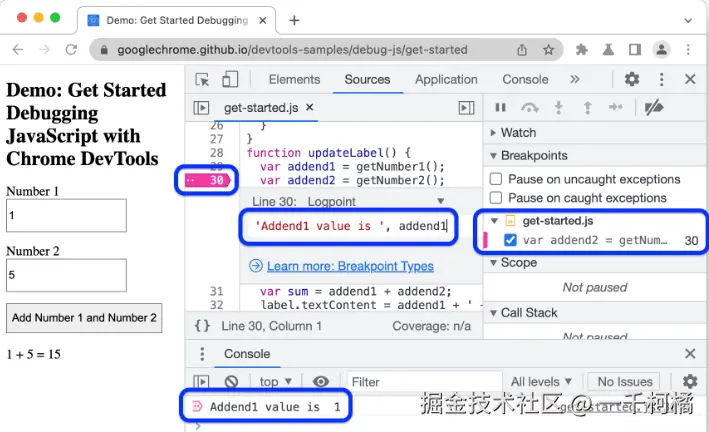Screen dimensions: 709x432
Task: Hide the debugger sidebar pane
Action: click(466, 108)
